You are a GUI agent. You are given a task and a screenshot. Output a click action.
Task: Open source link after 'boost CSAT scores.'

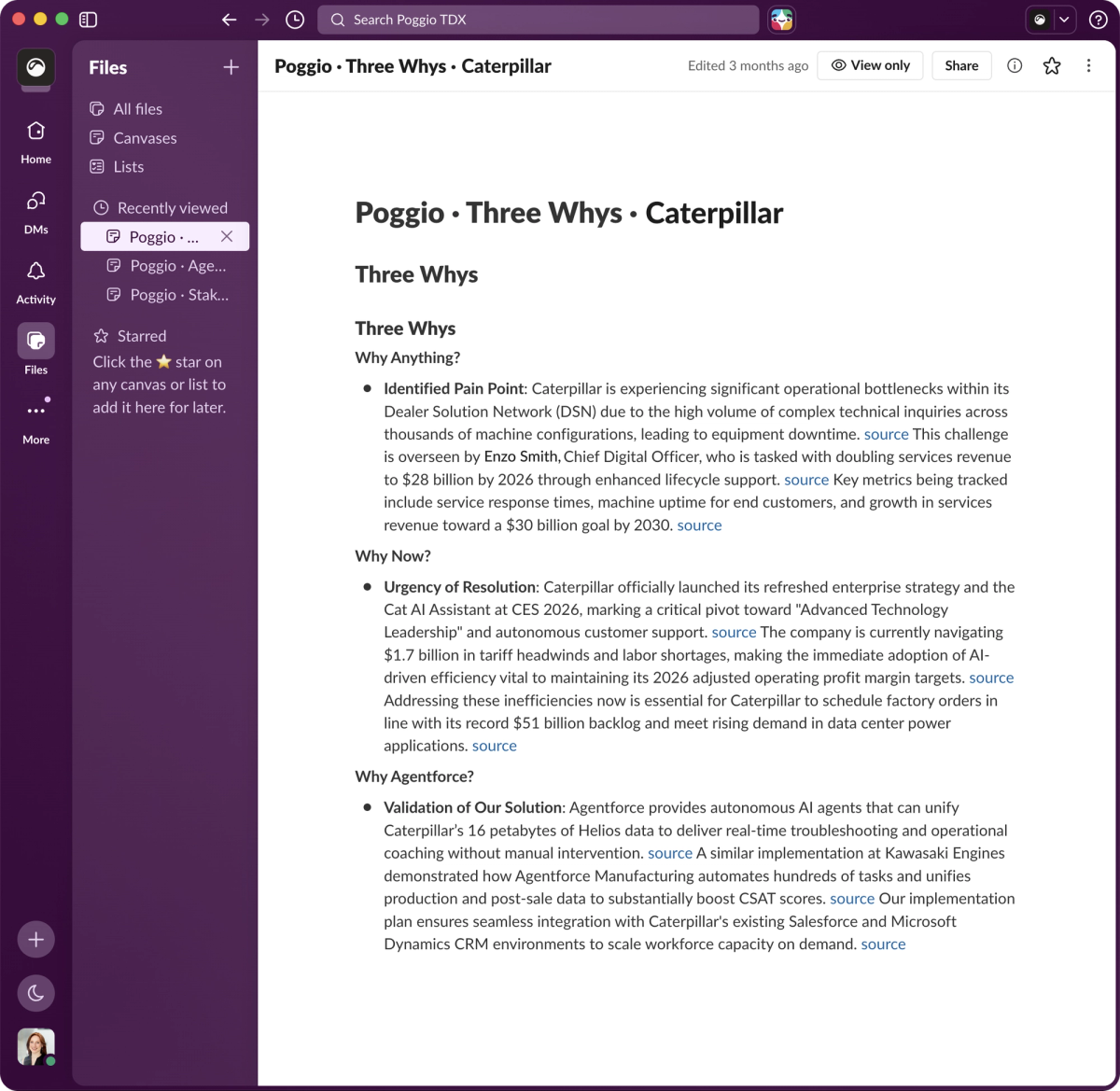point(852,899)
